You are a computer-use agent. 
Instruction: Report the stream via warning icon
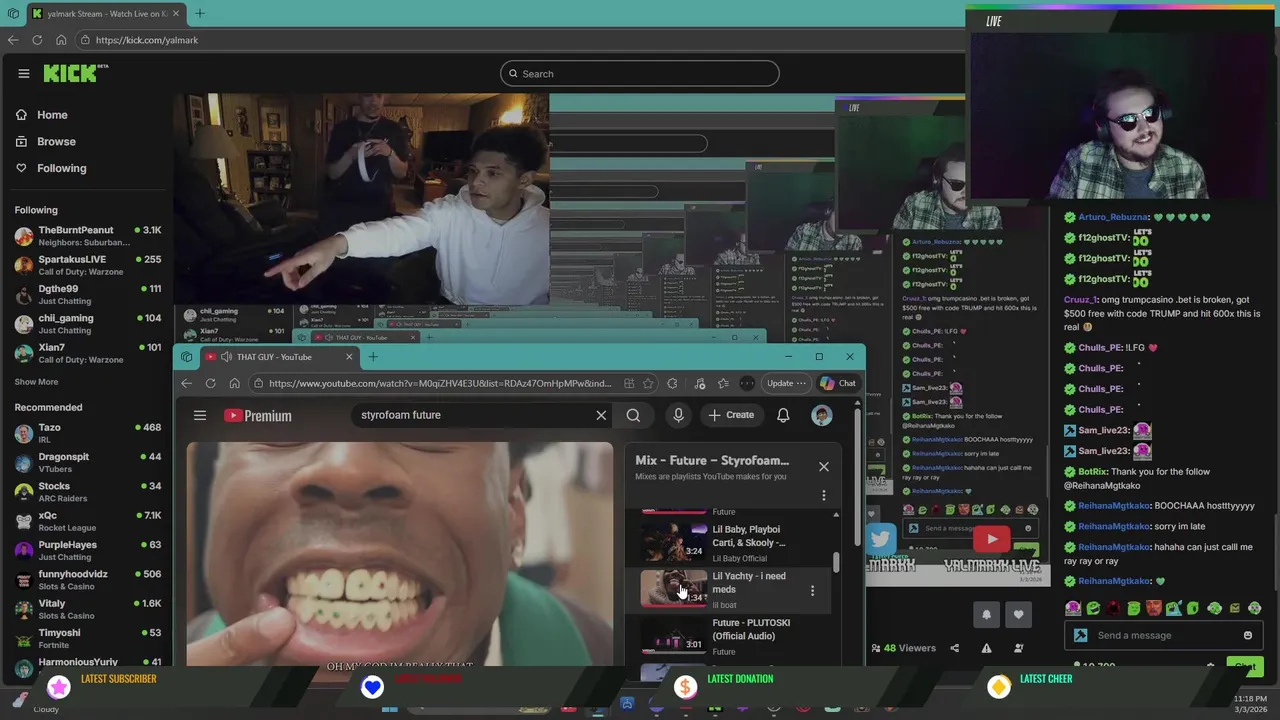986,648
